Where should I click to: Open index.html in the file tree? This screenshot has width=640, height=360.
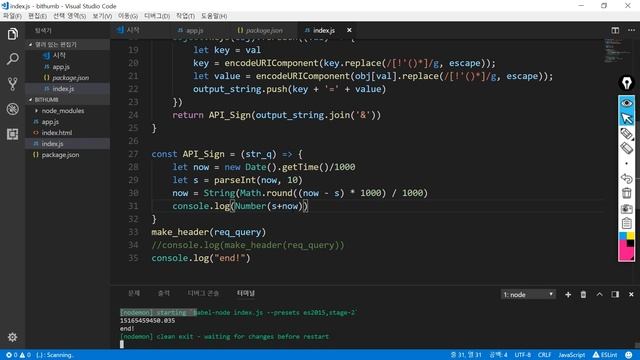(x=68, y=133)
